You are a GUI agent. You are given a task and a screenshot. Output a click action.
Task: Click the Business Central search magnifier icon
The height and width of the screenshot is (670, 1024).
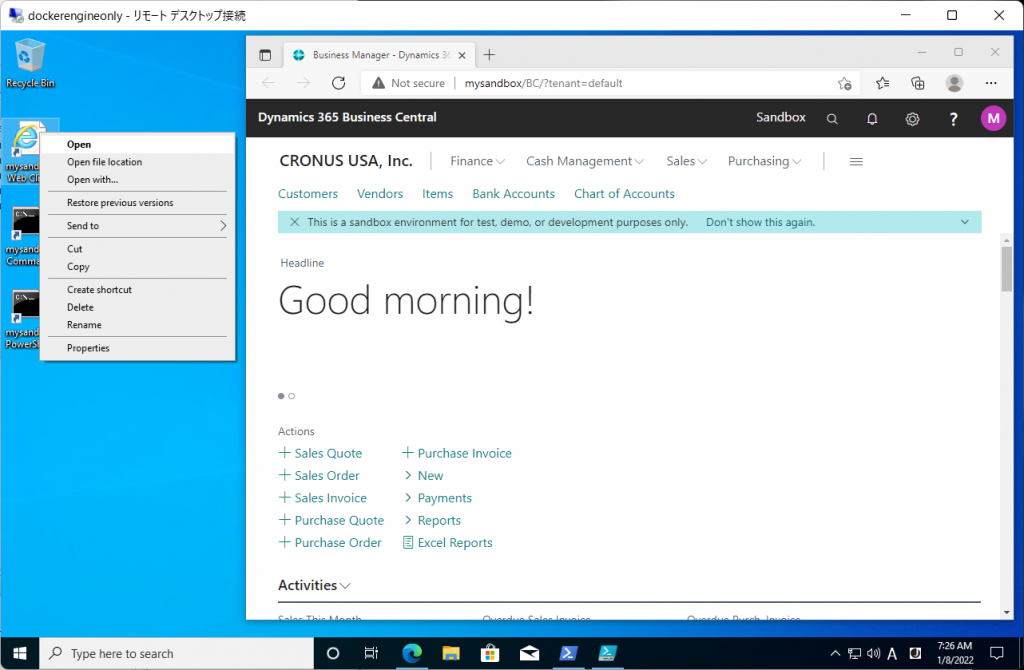831,119
